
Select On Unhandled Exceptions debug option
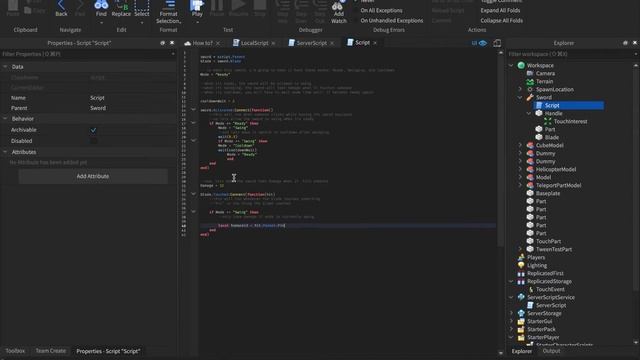coord(392,20)
